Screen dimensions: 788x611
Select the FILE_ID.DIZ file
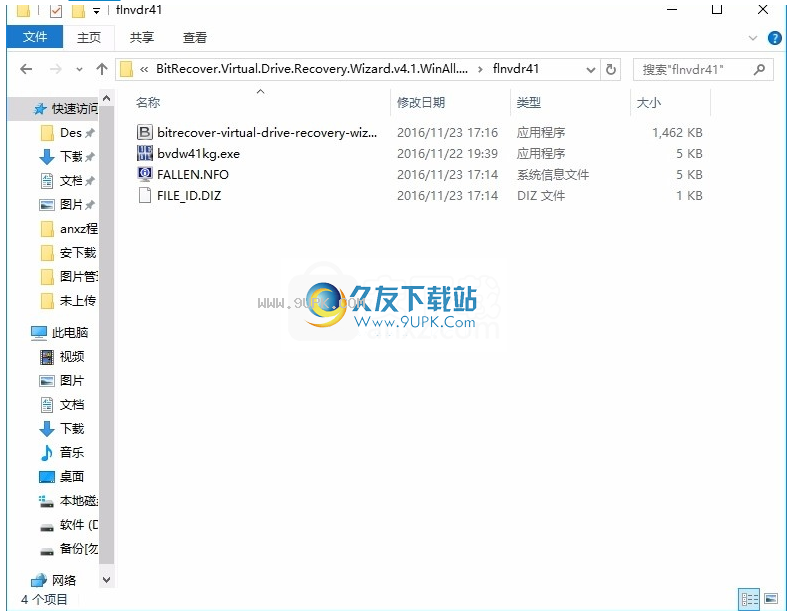189,196
